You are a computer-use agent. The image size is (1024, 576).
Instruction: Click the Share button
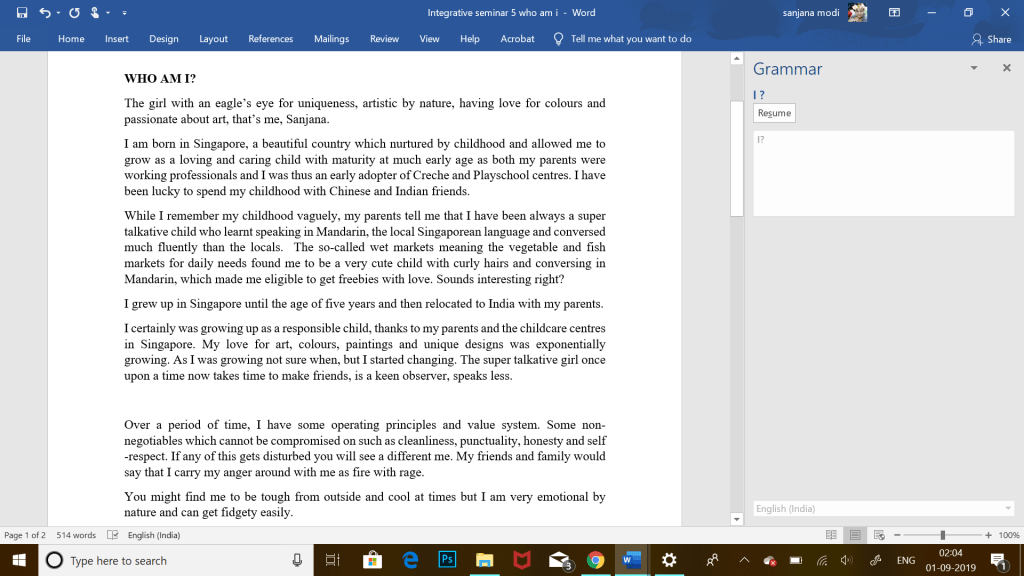tap(991, 39)
